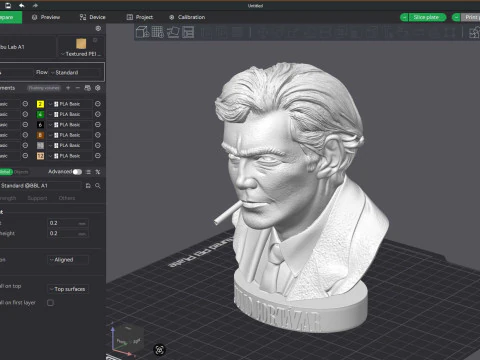Click the Add object cube icon
Image resolution: width=480 pixels, height=360 pixels.
coord(142,32)
